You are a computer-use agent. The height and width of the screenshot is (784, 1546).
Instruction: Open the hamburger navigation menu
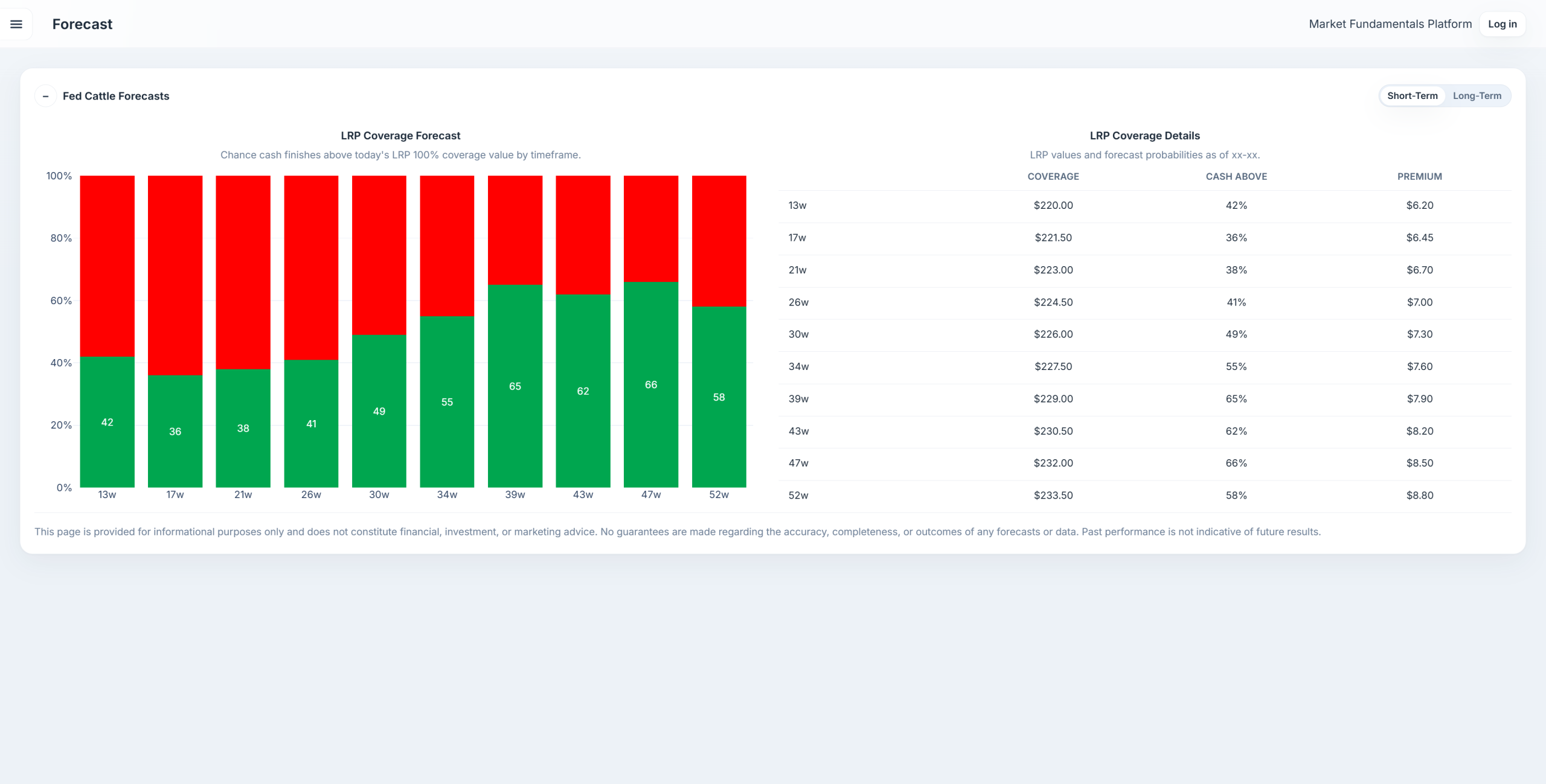click(16, 24)
